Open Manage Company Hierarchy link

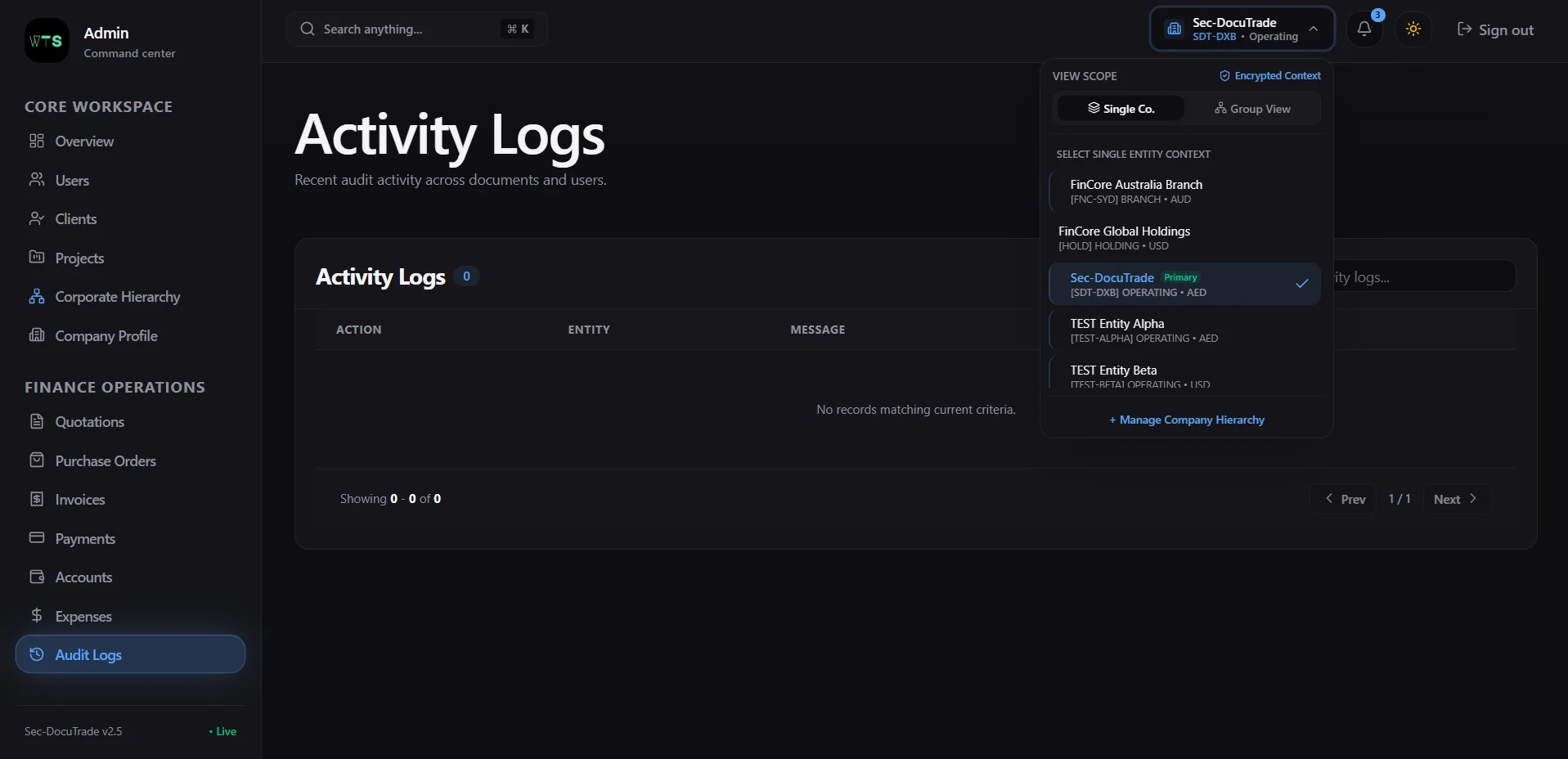1186,420
